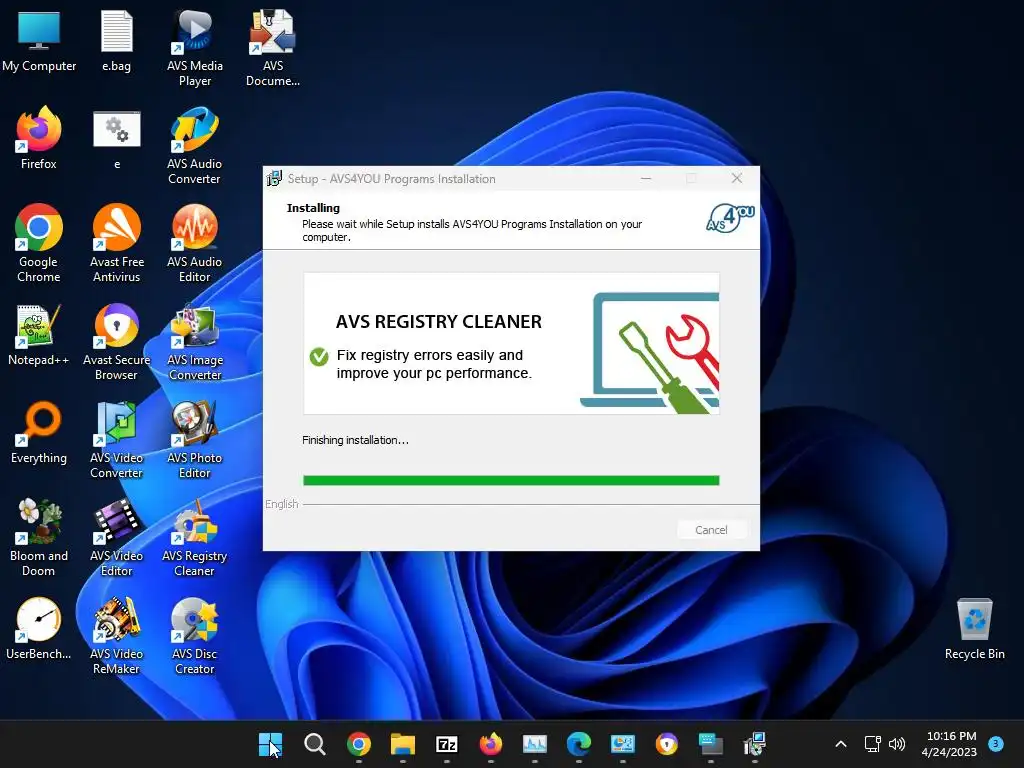The height and width of the screenshot is (768, 1024).
Task: Select the Google Chrome desktop shortcut
Action: point(39,244)
